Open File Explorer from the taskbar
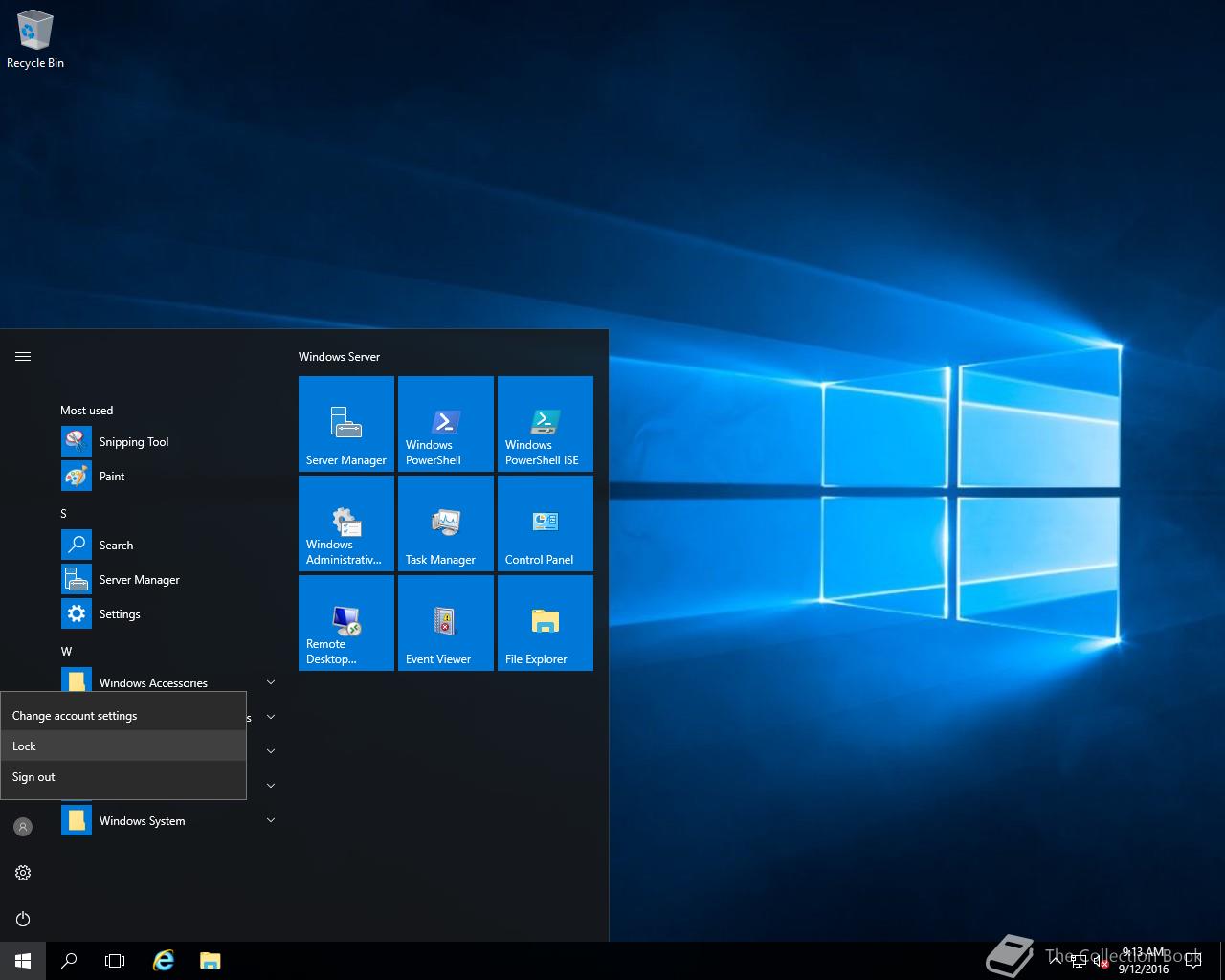1225x980 pixels. tap(210, 961)
